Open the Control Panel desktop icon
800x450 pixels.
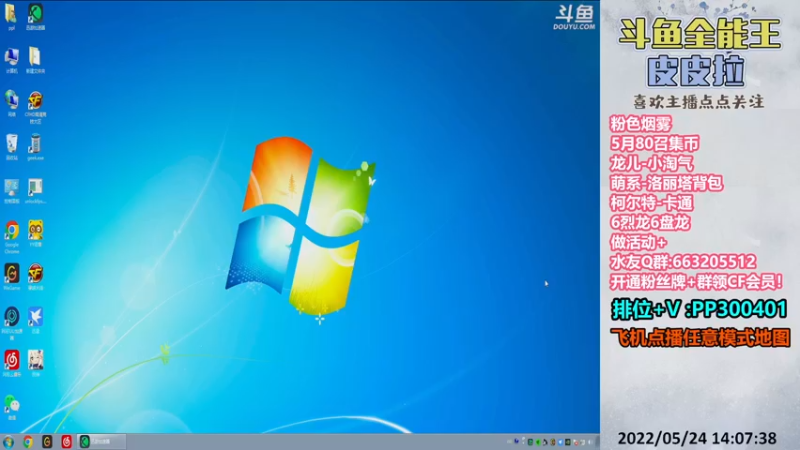pos(11,191)
